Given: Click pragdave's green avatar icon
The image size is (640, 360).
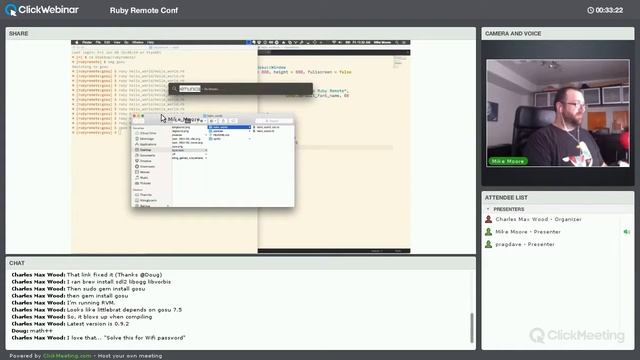Looking at the screenshot, I should (488, 244).
